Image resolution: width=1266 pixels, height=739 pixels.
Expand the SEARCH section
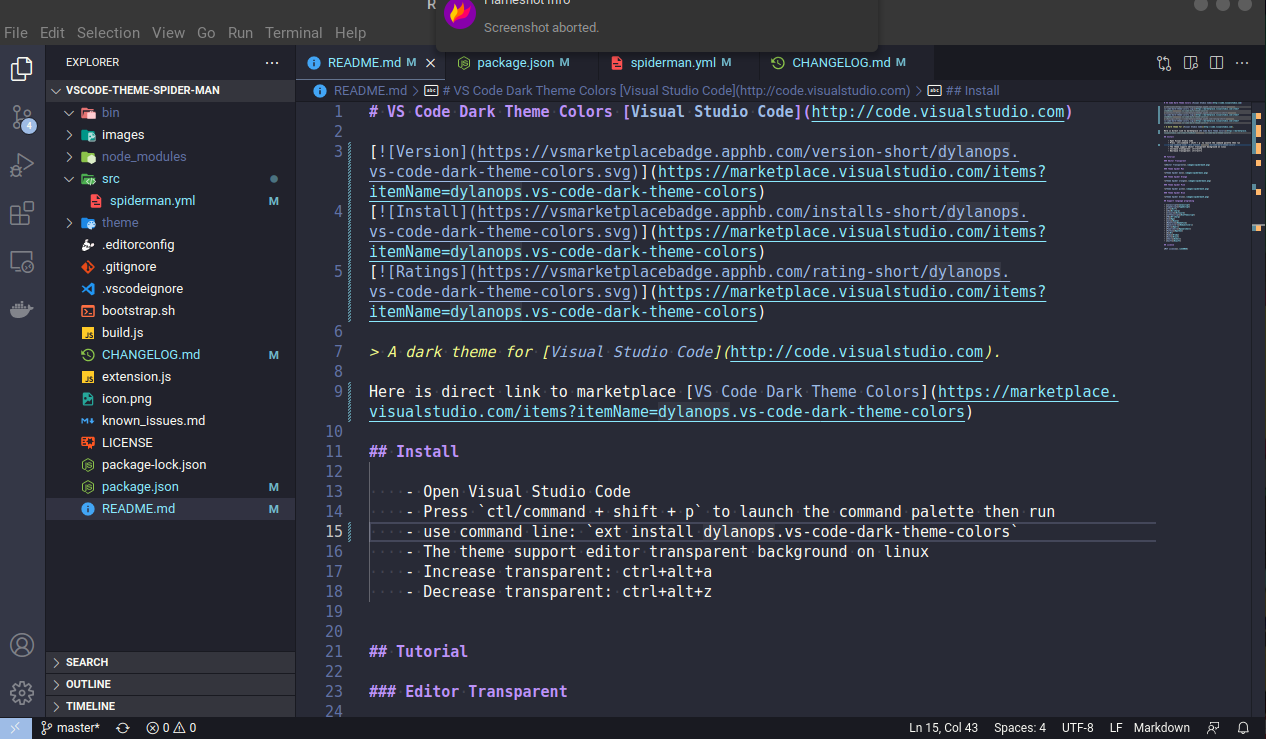tap(170, 662)
